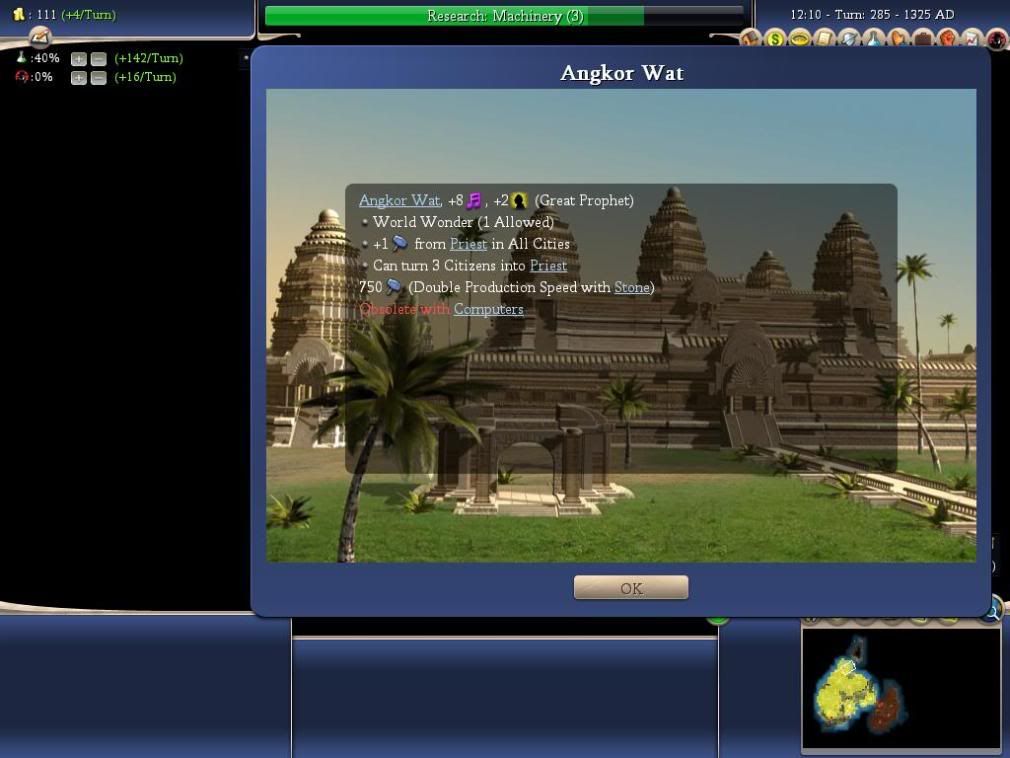Open the Angkor Wat Civilopedia link

pos(399,200)
